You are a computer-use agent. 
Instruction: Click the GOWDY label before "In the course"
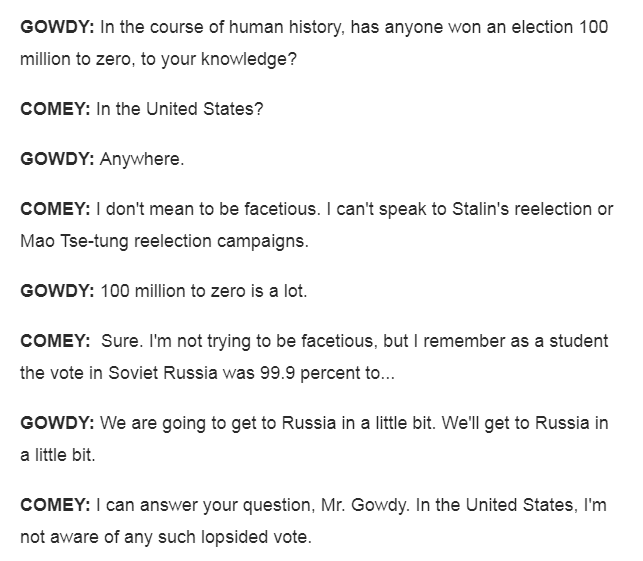[x=57, y=27]
